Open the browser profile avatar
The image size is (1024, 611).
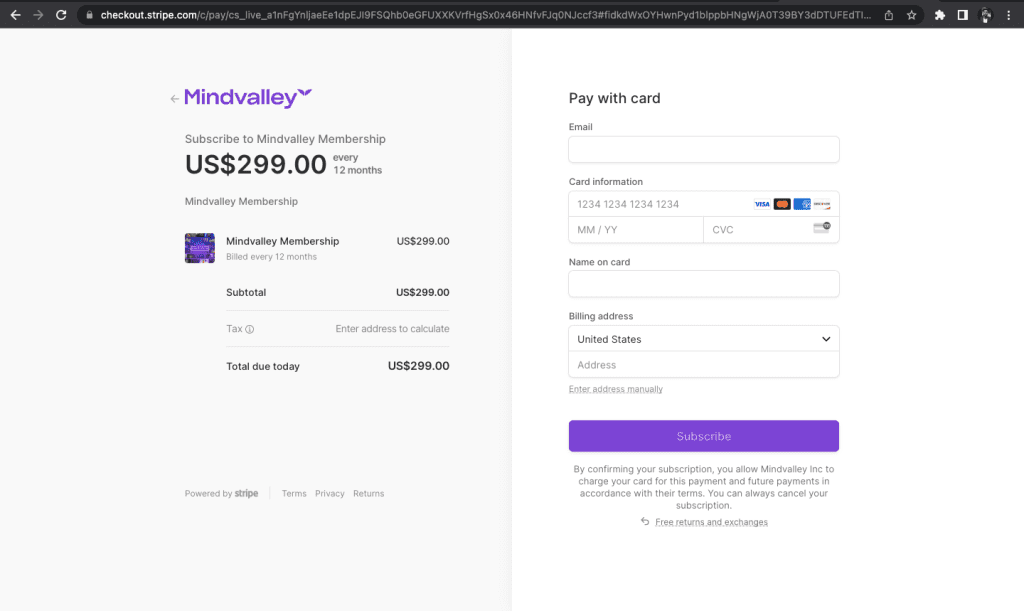pos(986,15)
